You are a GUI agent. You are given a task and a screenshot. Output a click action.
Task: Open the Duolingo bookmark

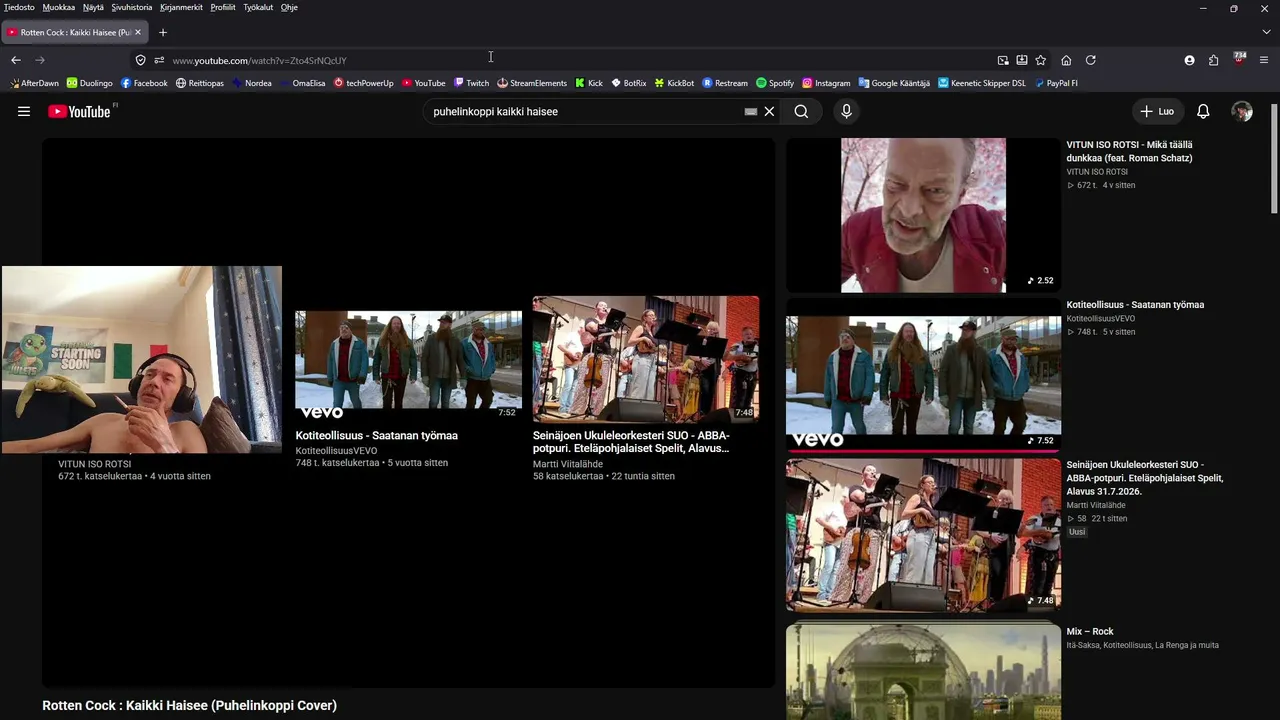[x=90, y=83]
